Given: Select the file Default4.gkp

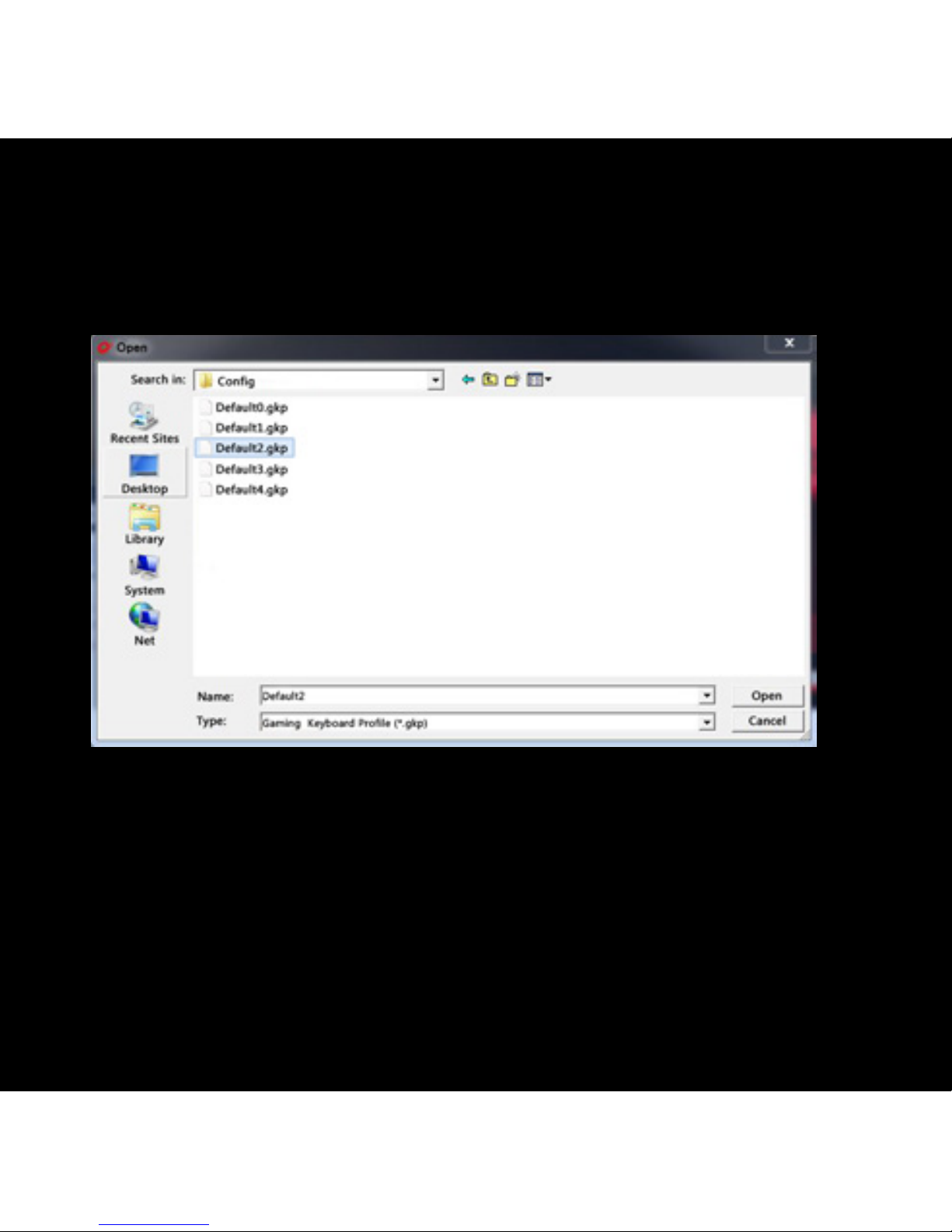Looking at the screenshot, I should click(x=251, y=490).
